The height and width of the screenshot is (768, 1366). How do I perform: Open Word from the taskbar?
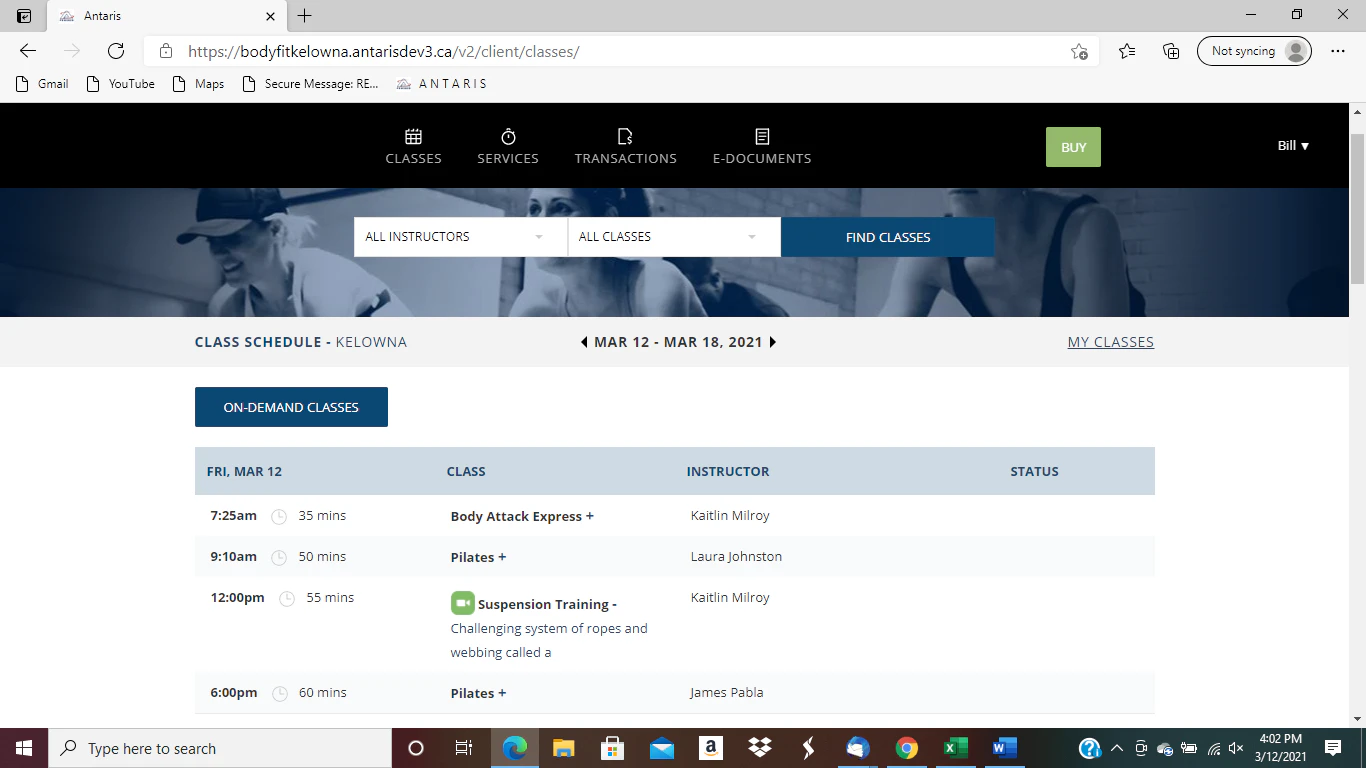(1005, 748)
